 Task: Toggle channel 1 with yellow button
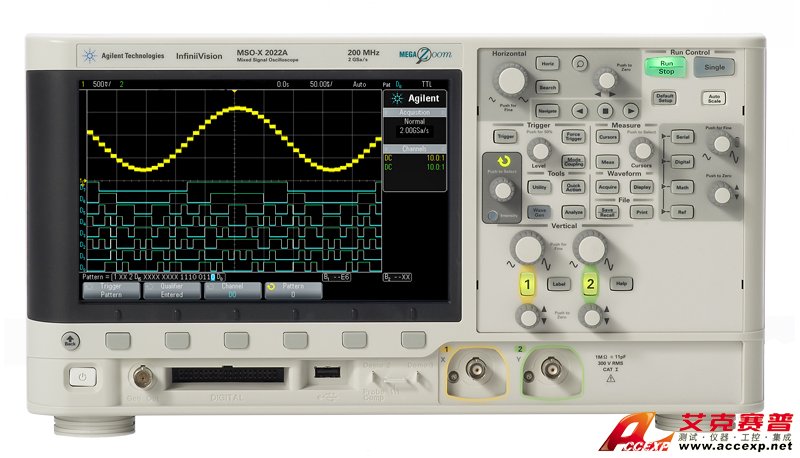[524, 286]
